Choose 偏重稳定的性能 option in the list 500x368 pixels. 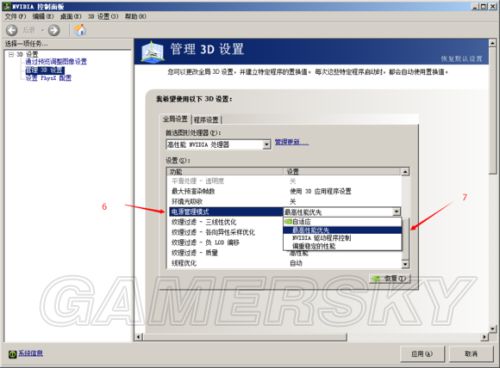(342, 246)
